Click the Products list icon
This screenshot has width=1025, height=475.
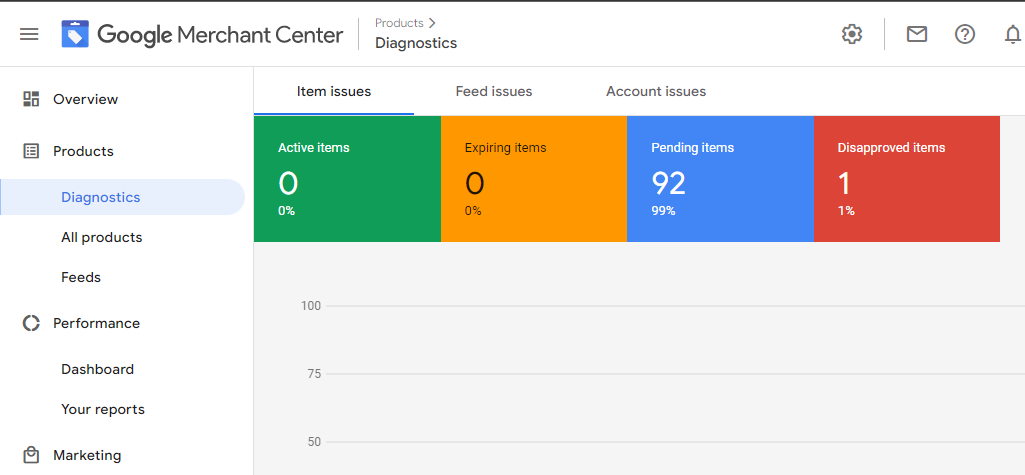(x=31, y=151)
